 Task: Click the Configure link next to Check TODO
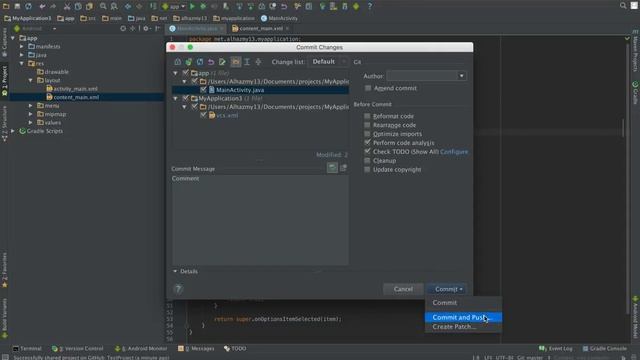(x=454, y=152)
